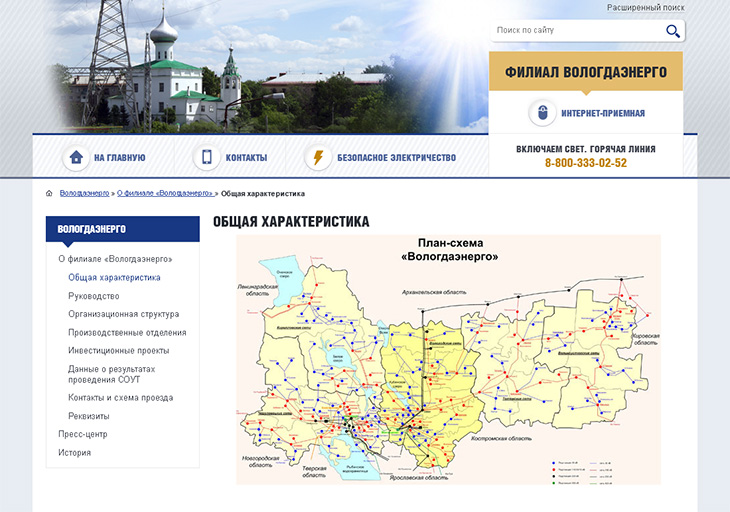Open Данные о результатах проведения СОУТ

[x=111, y=374]
